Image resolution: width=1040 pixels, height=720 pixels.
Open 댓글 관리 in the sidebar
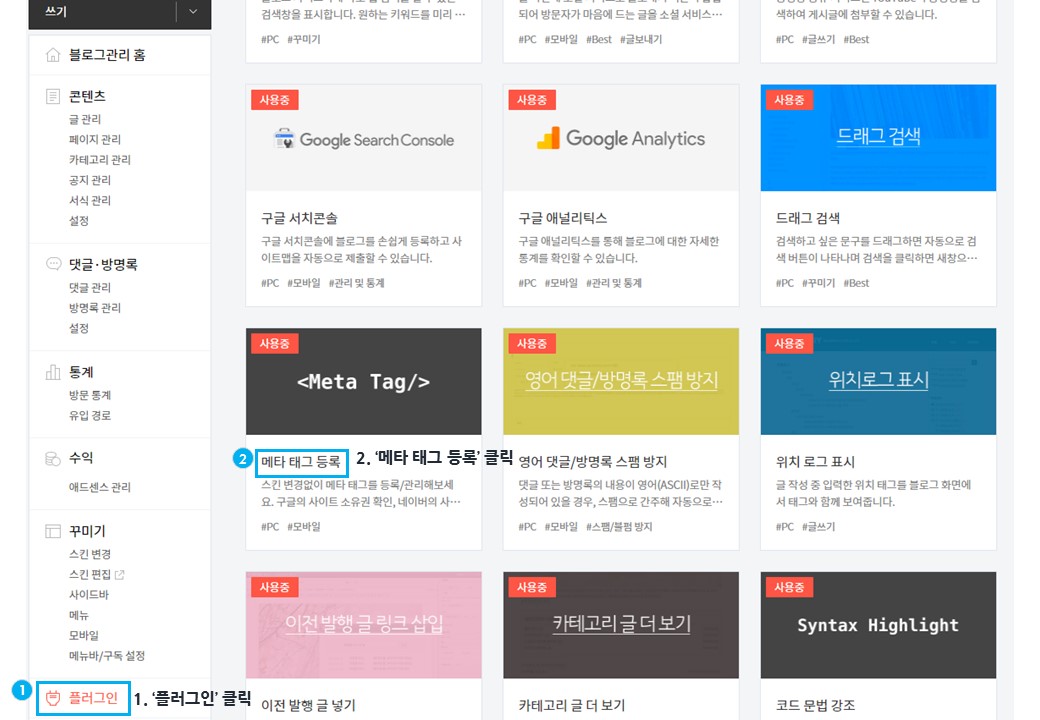point(90,288)
